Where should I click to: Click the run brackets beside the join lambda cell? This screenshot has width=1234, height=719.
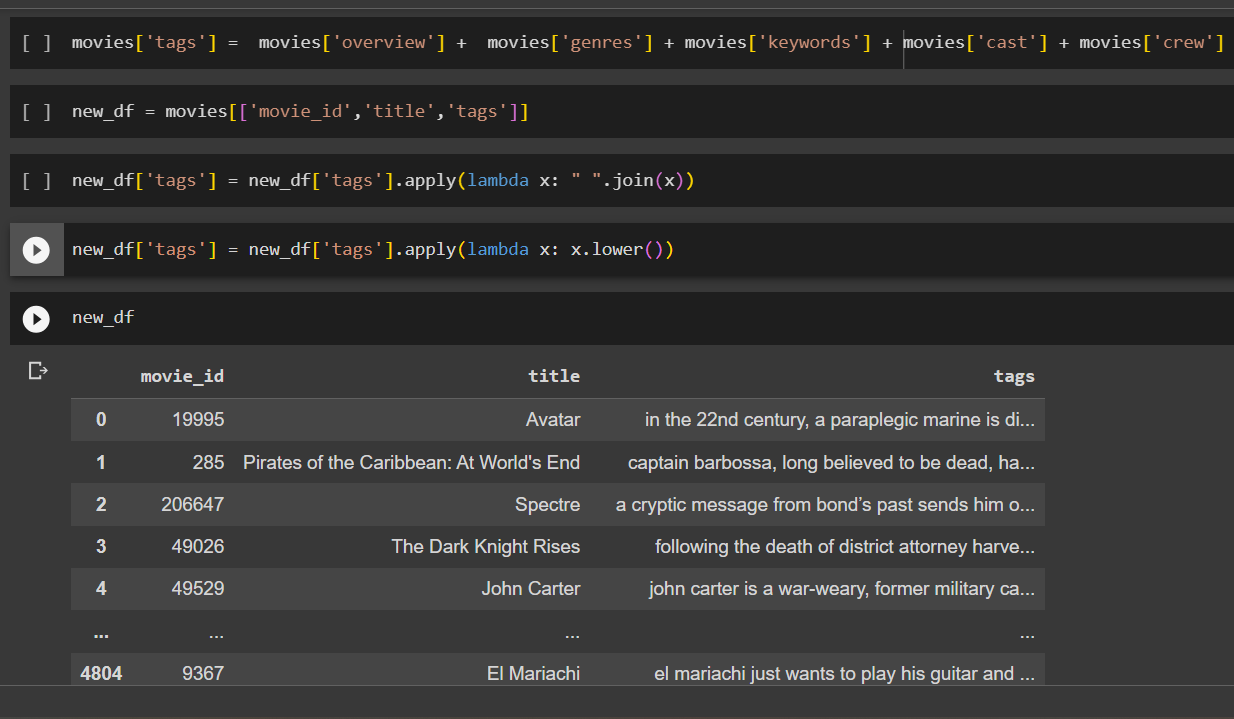point(33,180)
